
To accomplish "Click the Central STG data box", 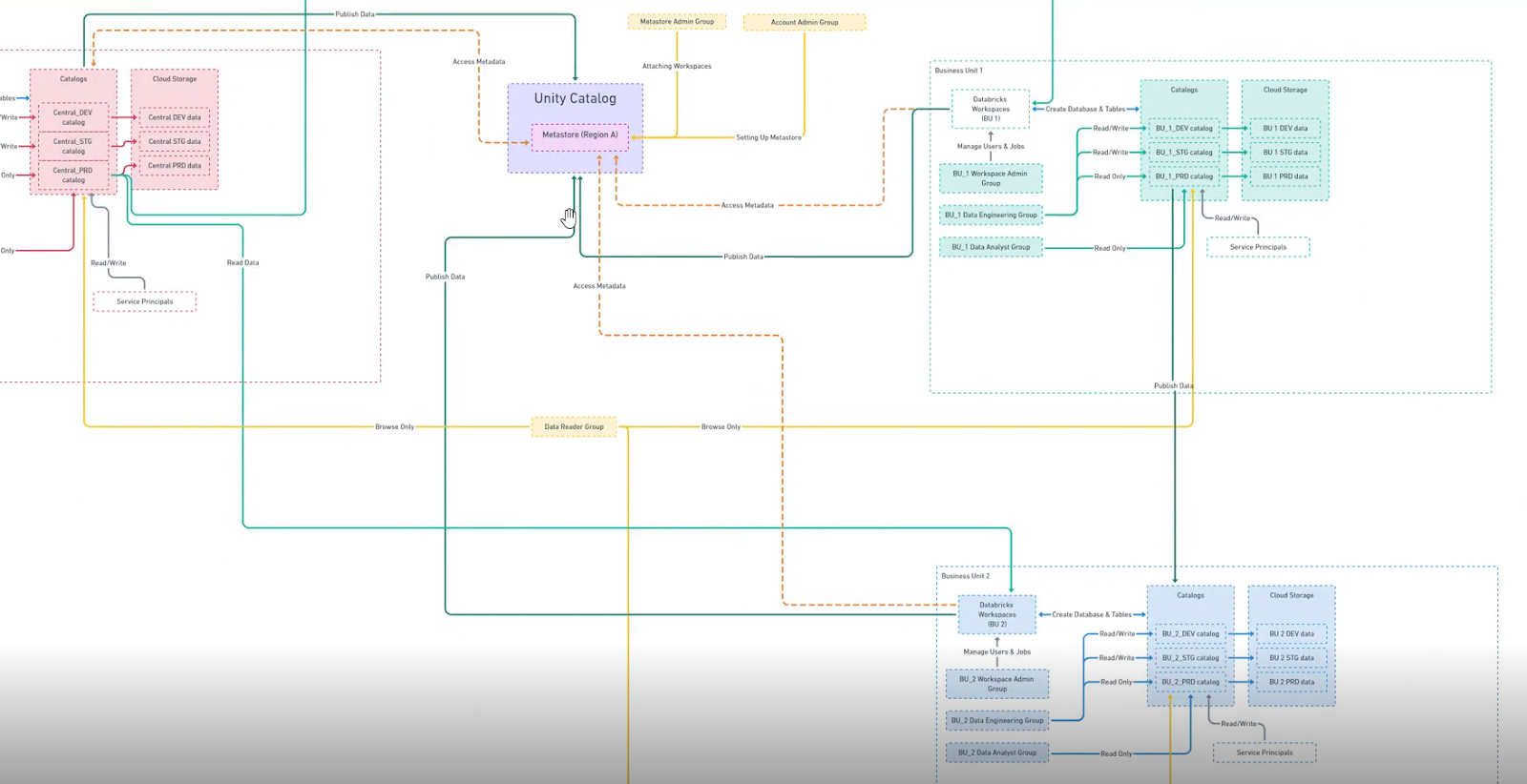I will 175,141.
